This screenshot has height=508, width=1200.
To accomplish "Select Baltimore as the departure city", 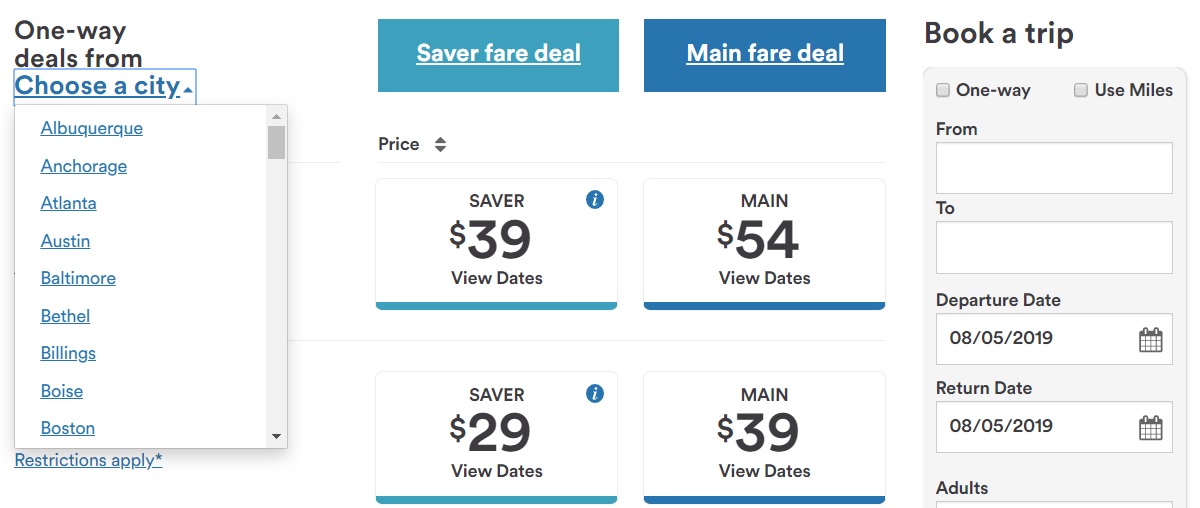I will (x=78, y=278).
